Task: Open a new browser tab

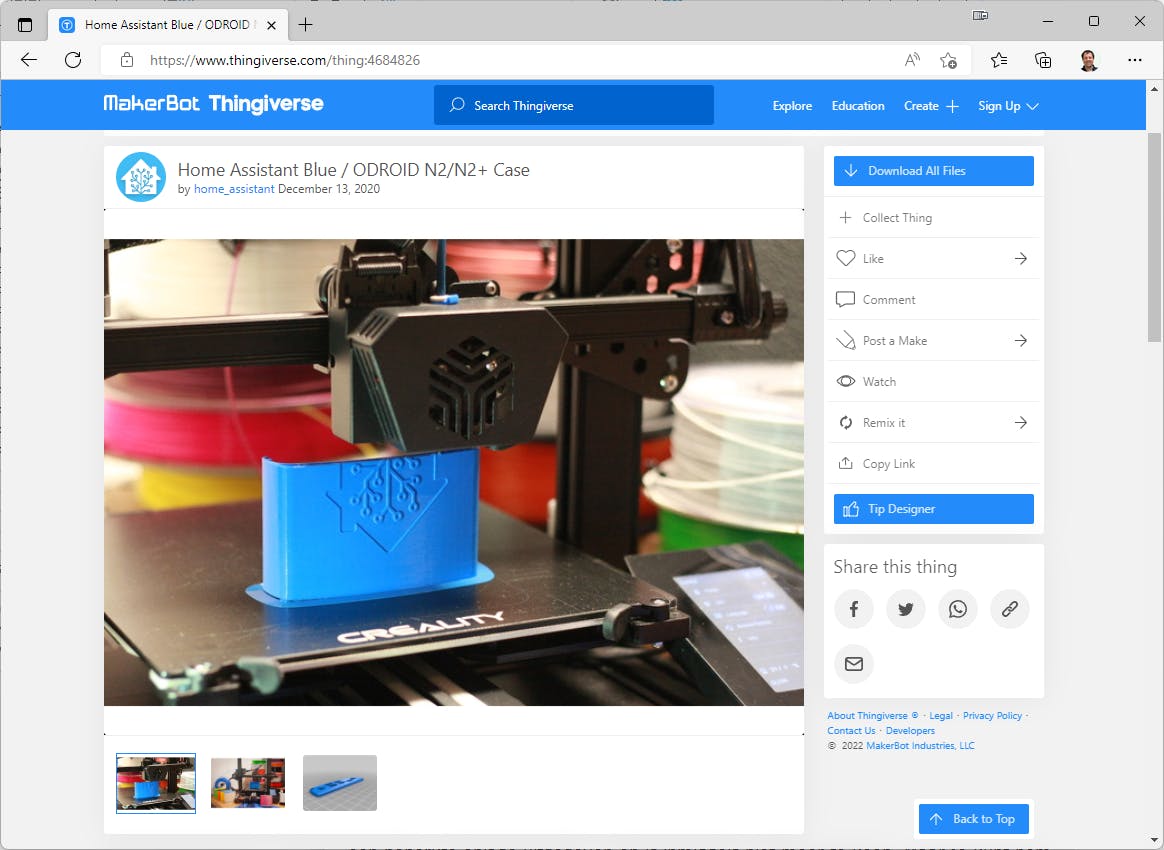Action: (x=305, y=24)
